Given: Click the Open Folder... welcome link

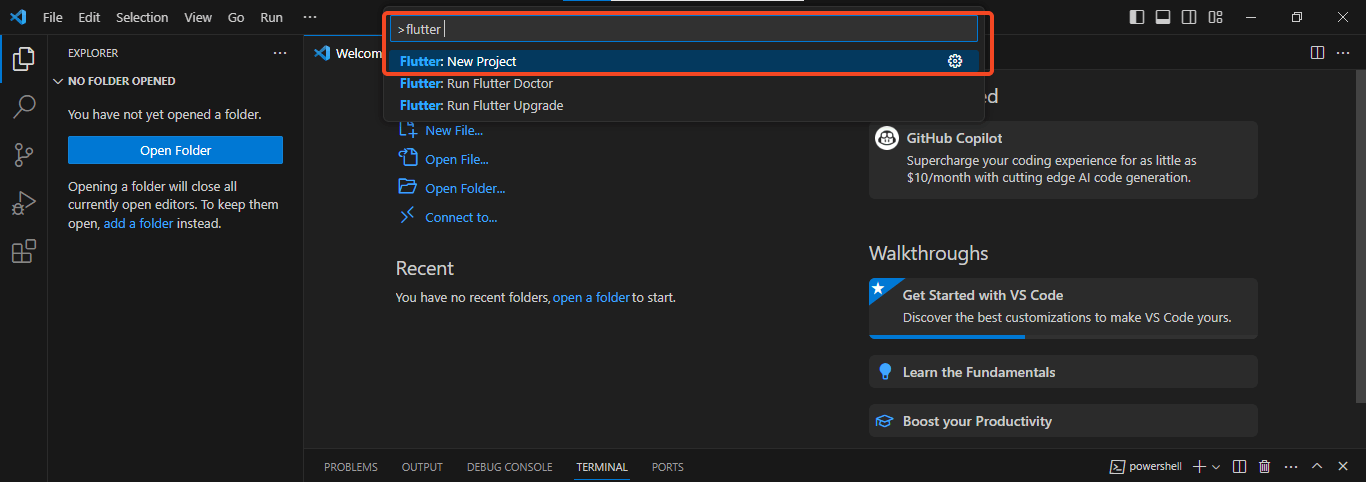Looking at the screenshot, I should (x=465, y=188).
